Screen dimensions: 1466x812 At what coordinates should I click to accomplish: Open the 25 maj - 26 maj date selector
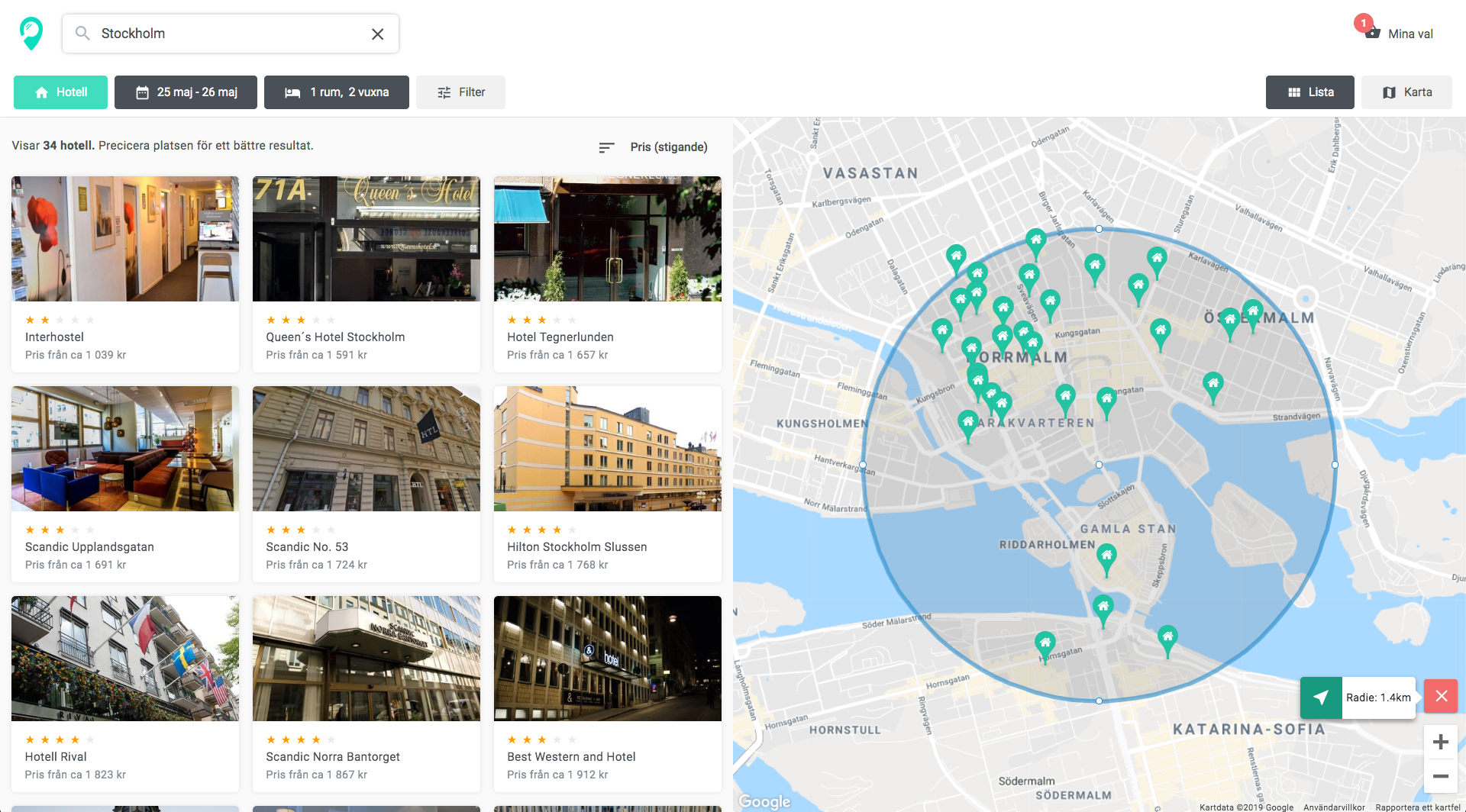(x=186, y=92)
